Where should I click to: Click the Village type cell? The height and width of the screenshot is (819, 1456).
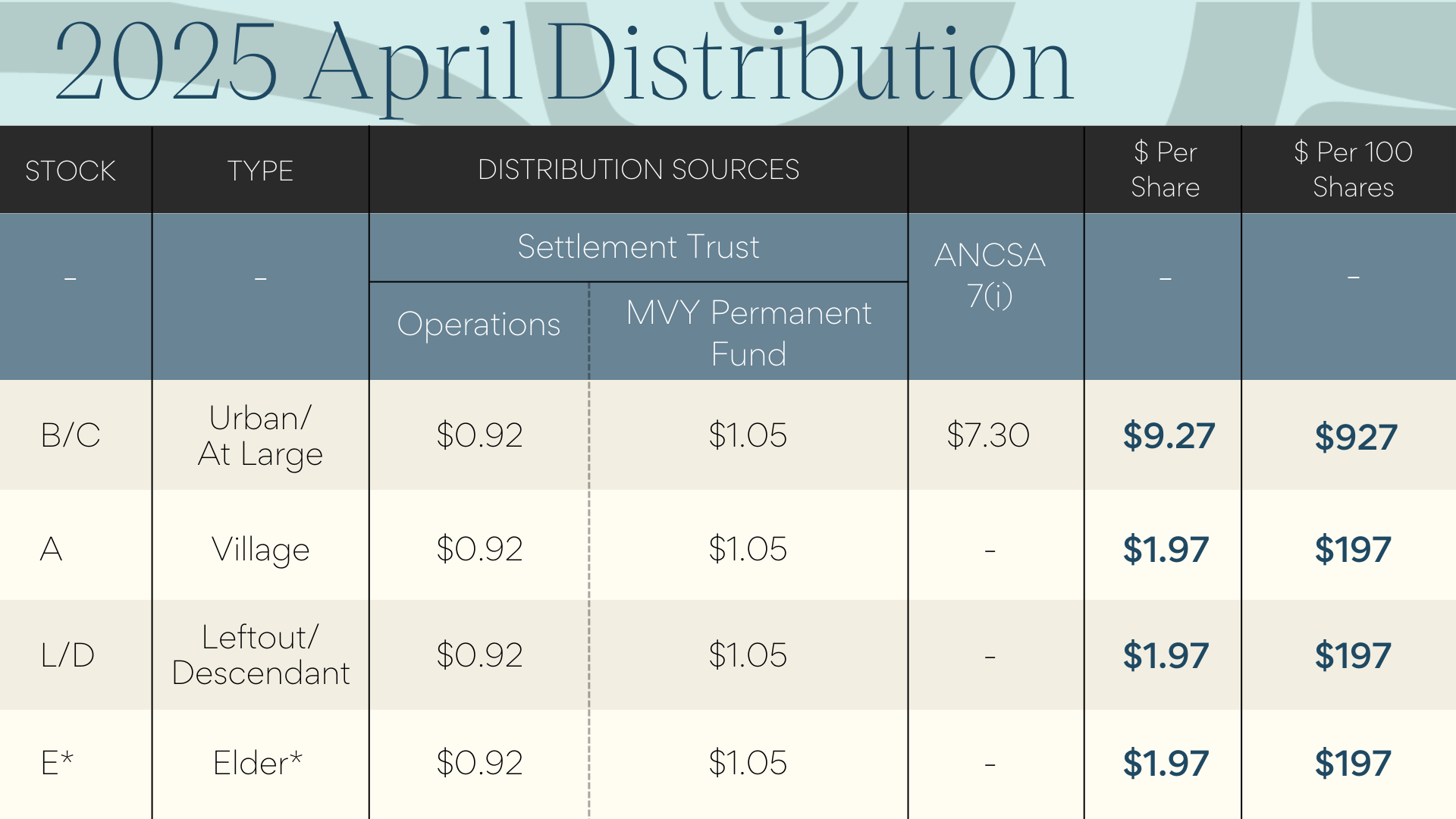point(260,550)
